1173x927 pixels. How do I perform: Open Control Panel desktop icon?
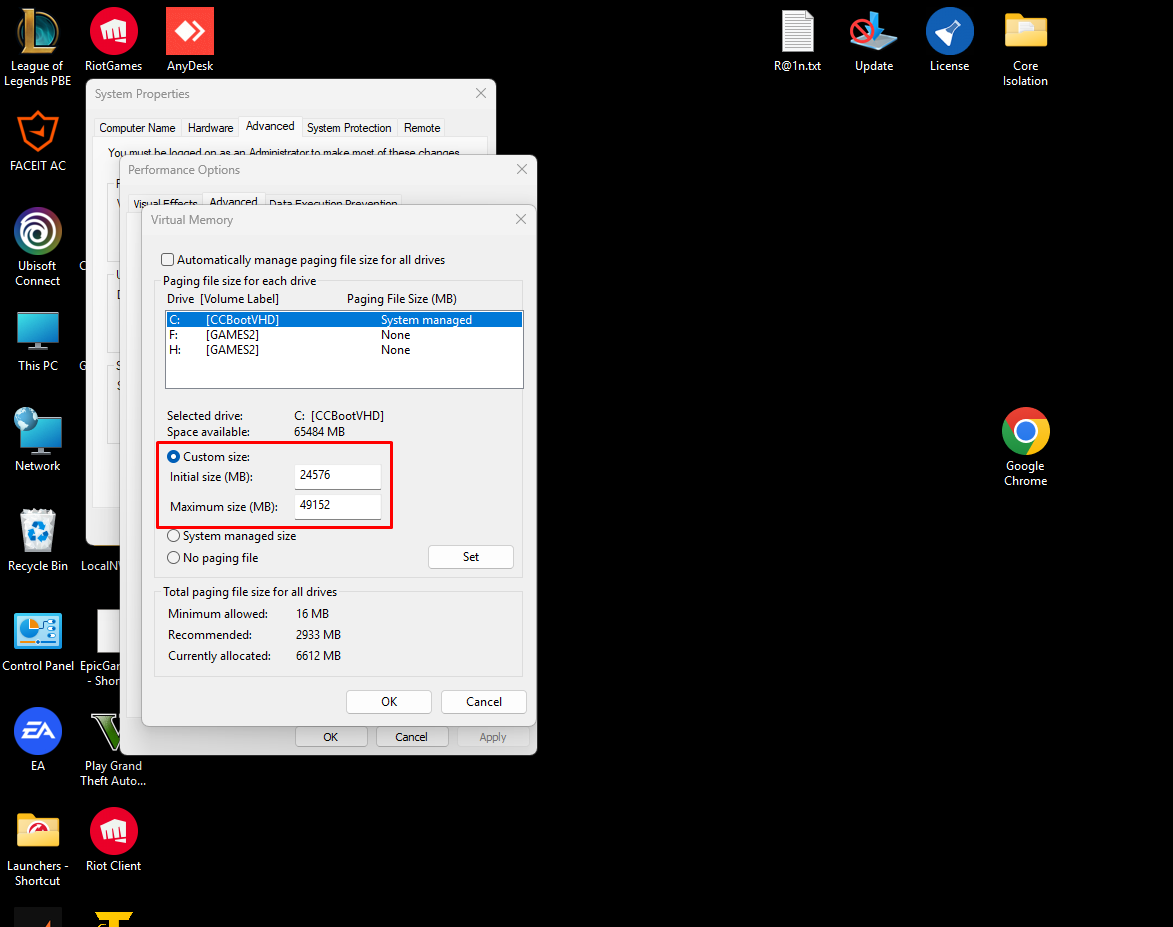point(37,641)
